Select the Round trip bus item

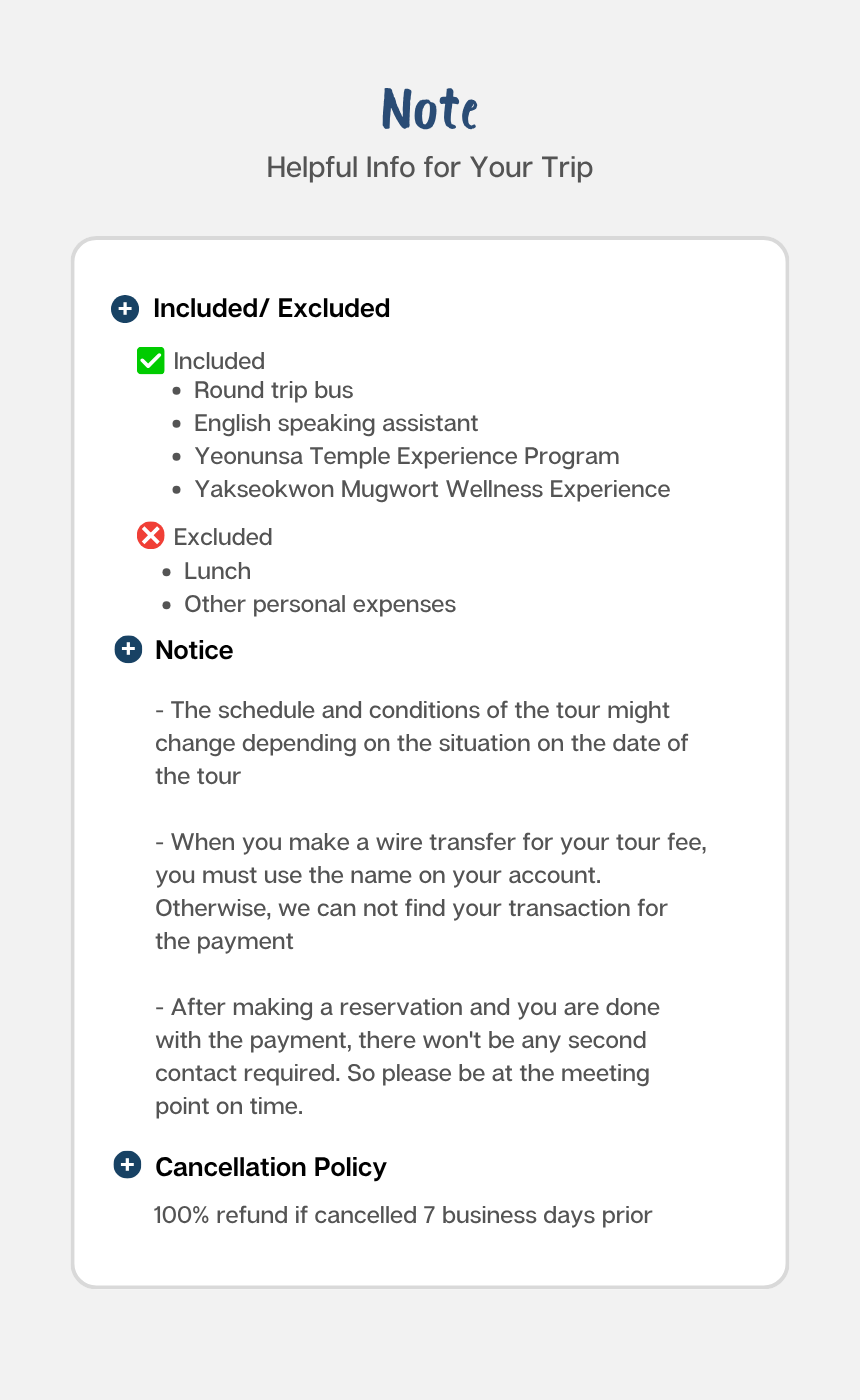click(x=273, y=390)
